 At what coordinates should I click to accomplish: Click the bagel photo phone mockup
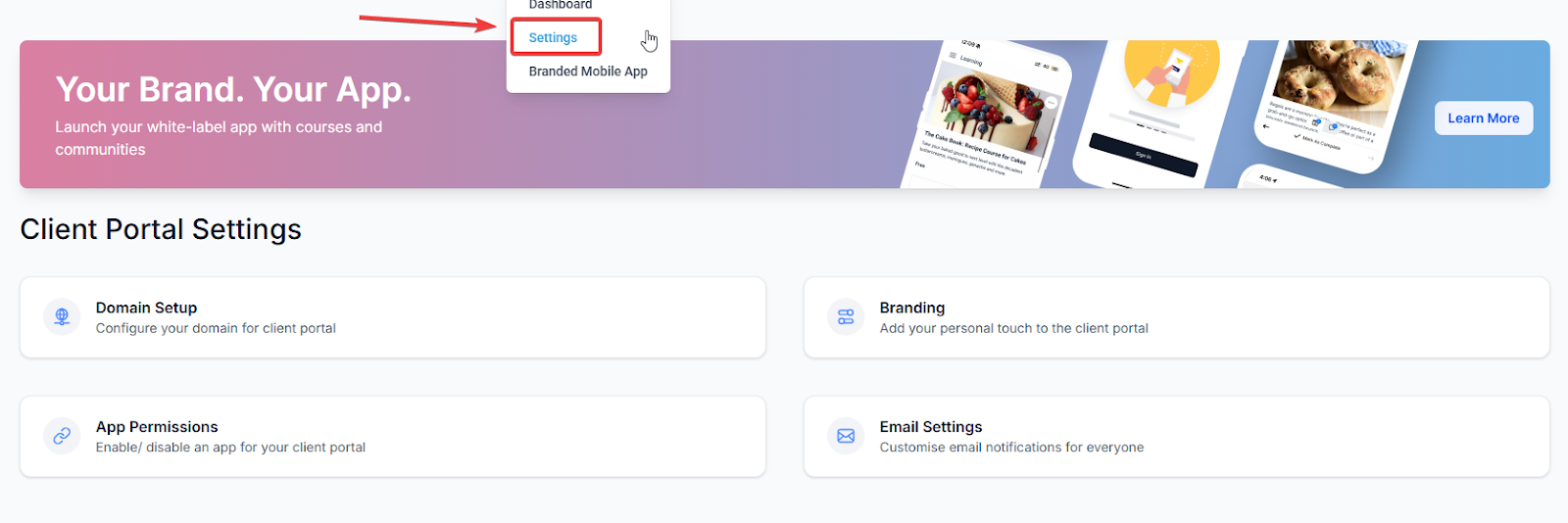tap(1335, 98)
